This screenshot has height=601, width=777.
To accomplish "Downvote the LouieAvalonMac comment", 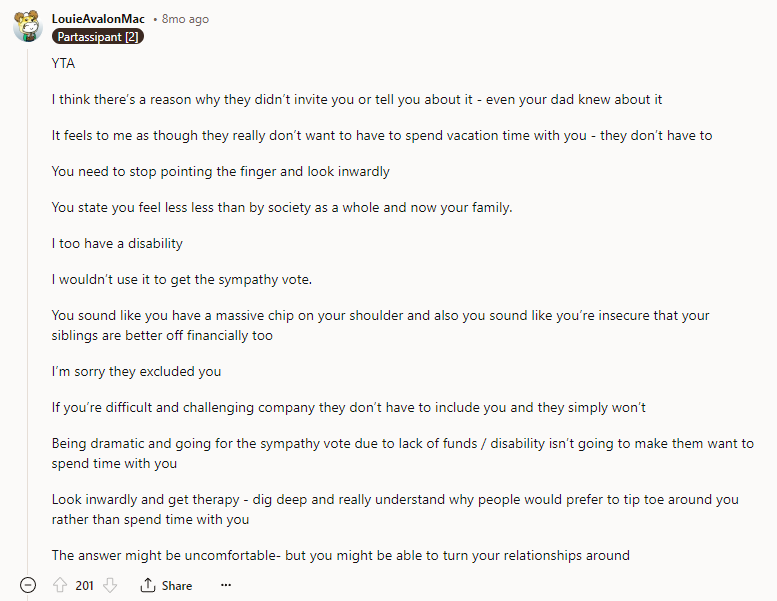I will click(110, 585).
